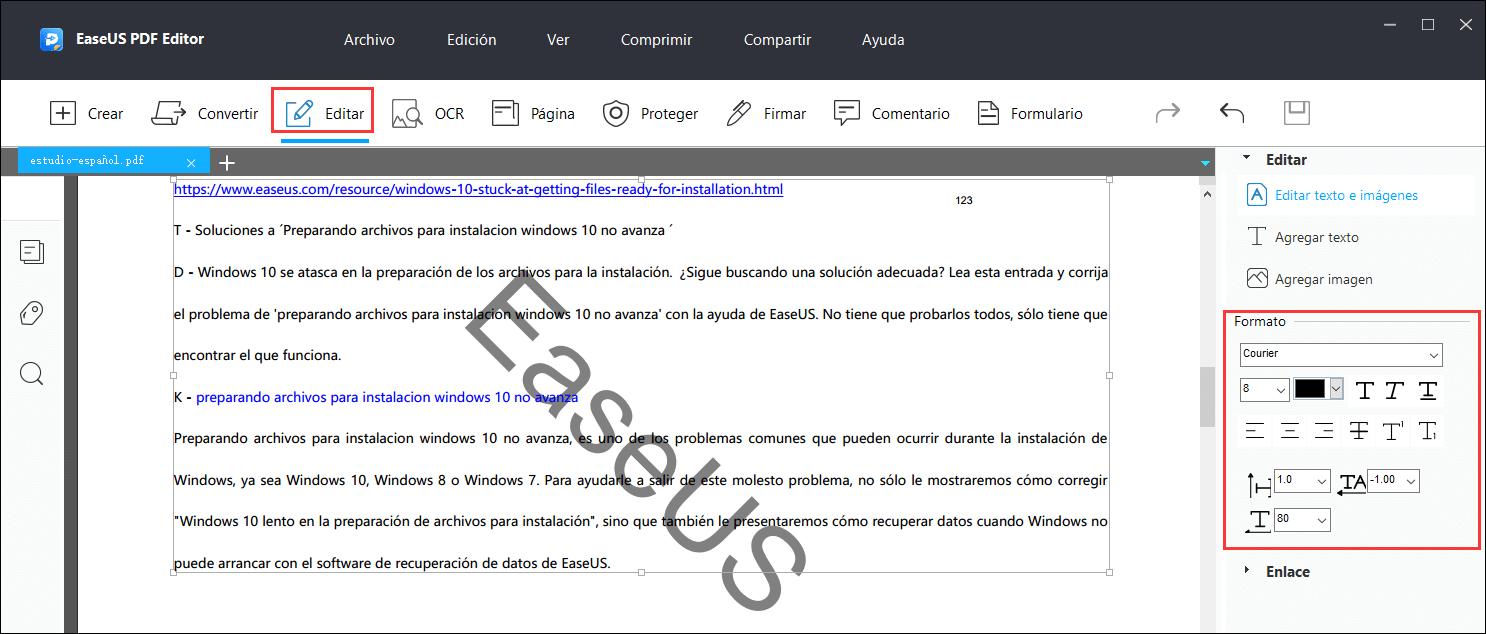Click the page number text '123'
Screen dimensions: 1486x634
tap(964, 201)
